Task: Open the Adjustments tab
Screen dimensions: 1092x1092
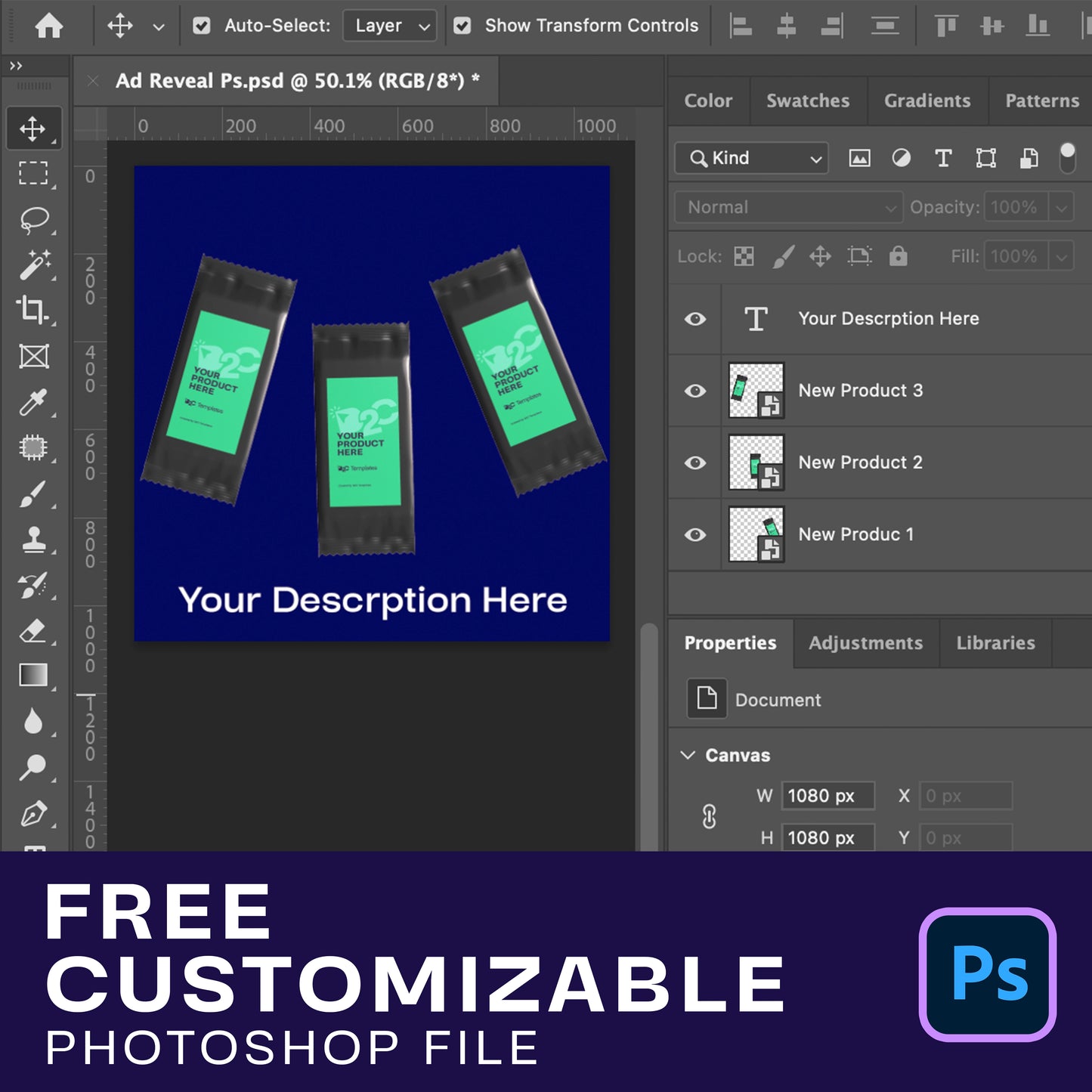Action: (x=865, y=643)
